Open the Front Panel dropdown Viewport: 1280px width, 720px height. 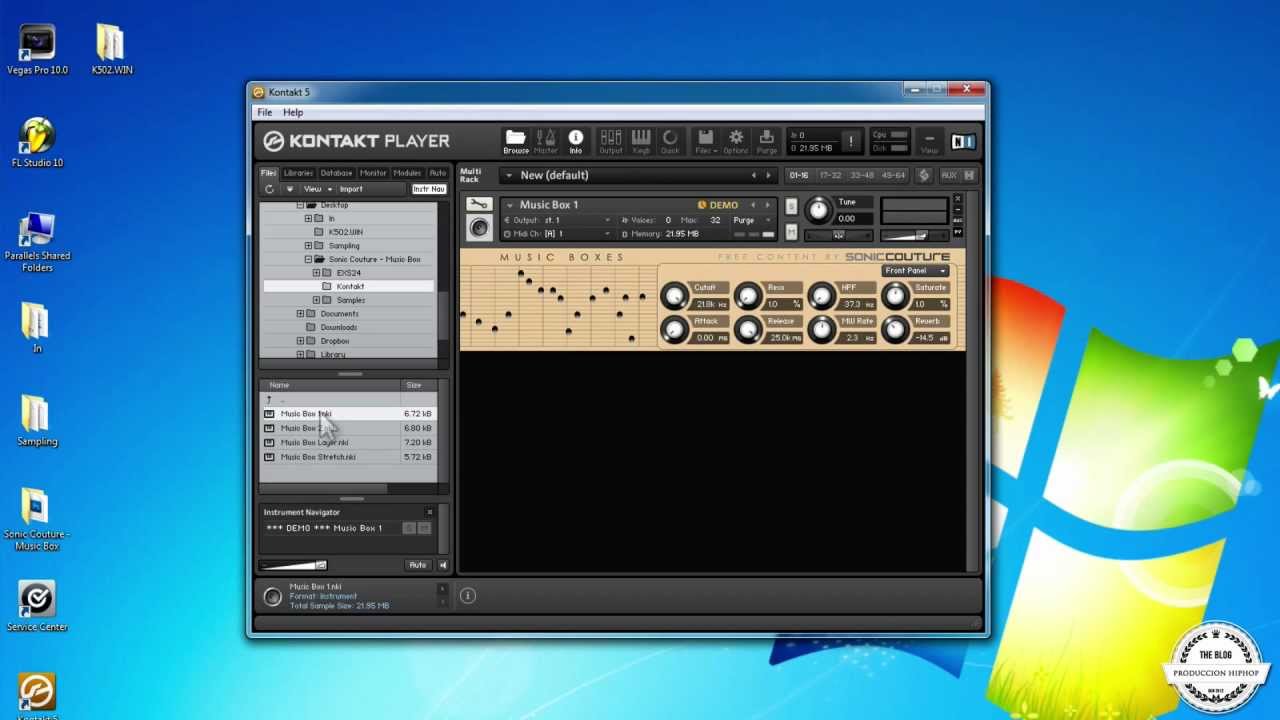[x=915, y=271]
